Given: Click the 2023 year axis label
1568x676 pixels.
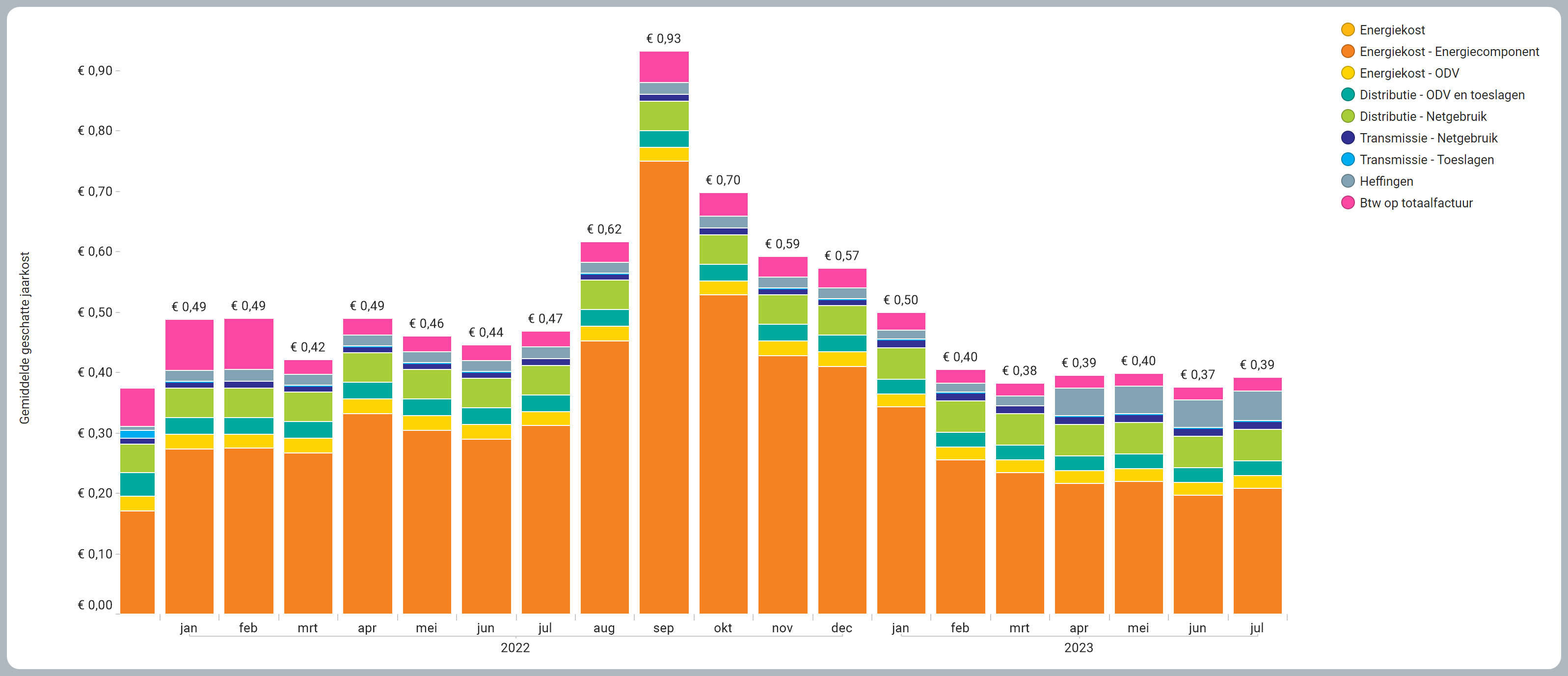Looking at the screenshot, I should tap(1079, 648).
